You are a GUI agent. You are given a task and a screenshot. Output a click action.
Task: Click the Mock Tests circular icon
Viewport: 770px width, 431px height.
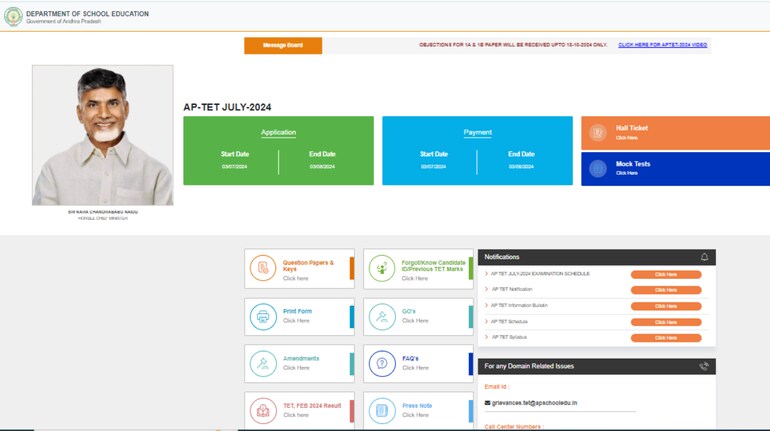pyautogui.click(x=597, y=169)
